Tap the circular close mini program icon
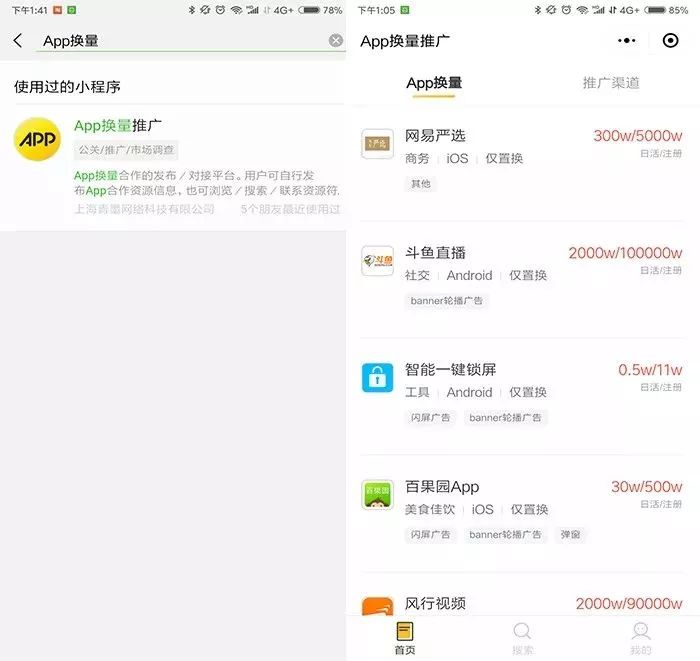Screen dimensions: 700x661 pyautogui.click(x=670, y=41)
